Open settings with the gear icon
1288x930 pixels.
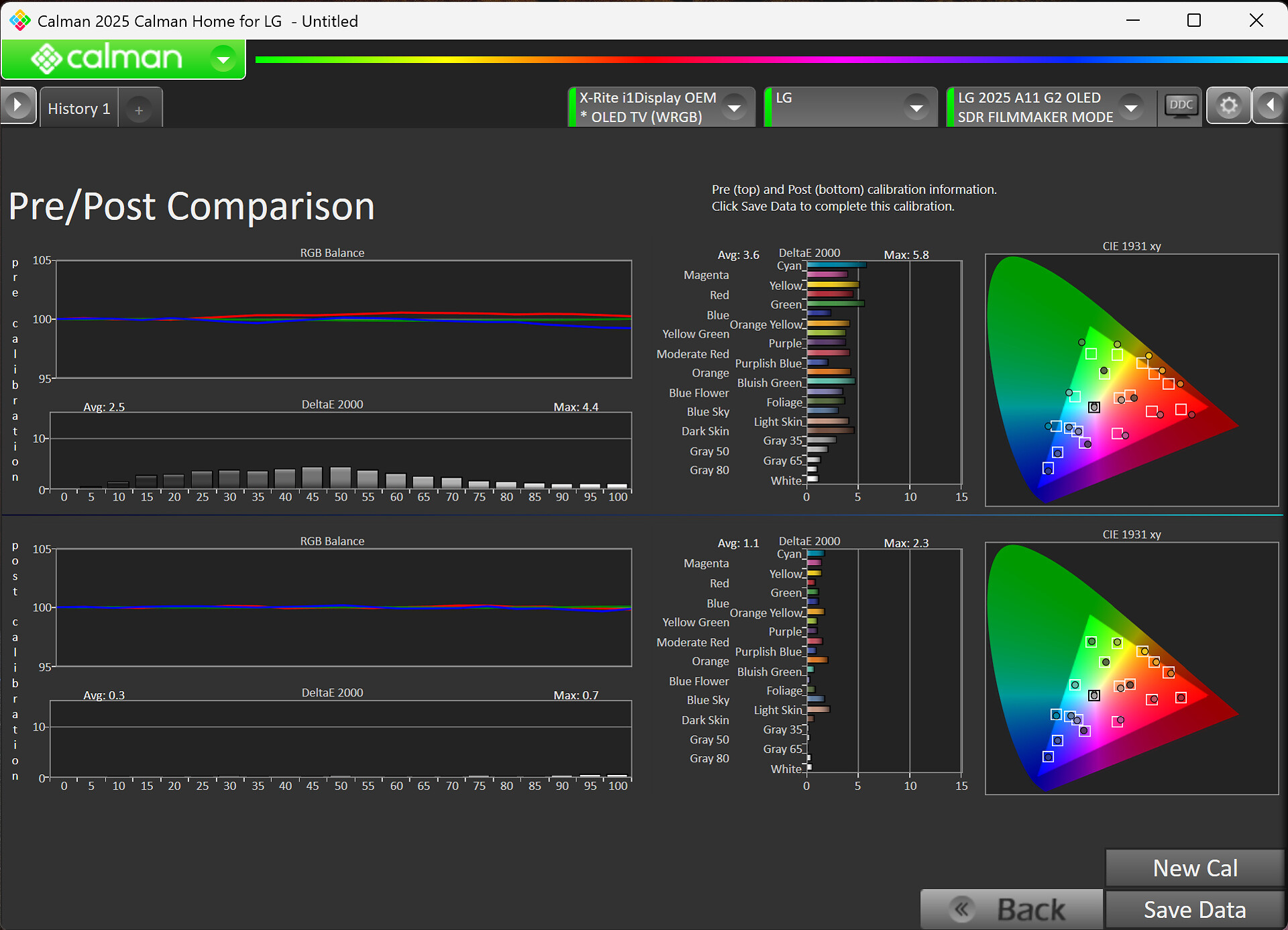click(1228, 106)
